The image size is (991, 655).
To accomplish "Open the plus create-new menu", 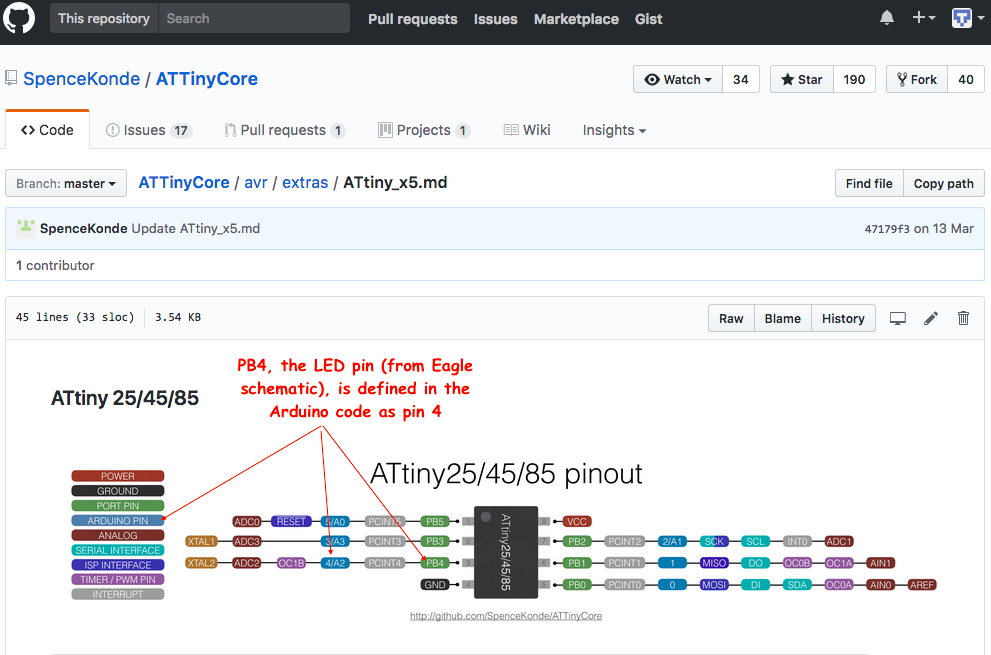I will pyautogui.click(x=923, y=18).
